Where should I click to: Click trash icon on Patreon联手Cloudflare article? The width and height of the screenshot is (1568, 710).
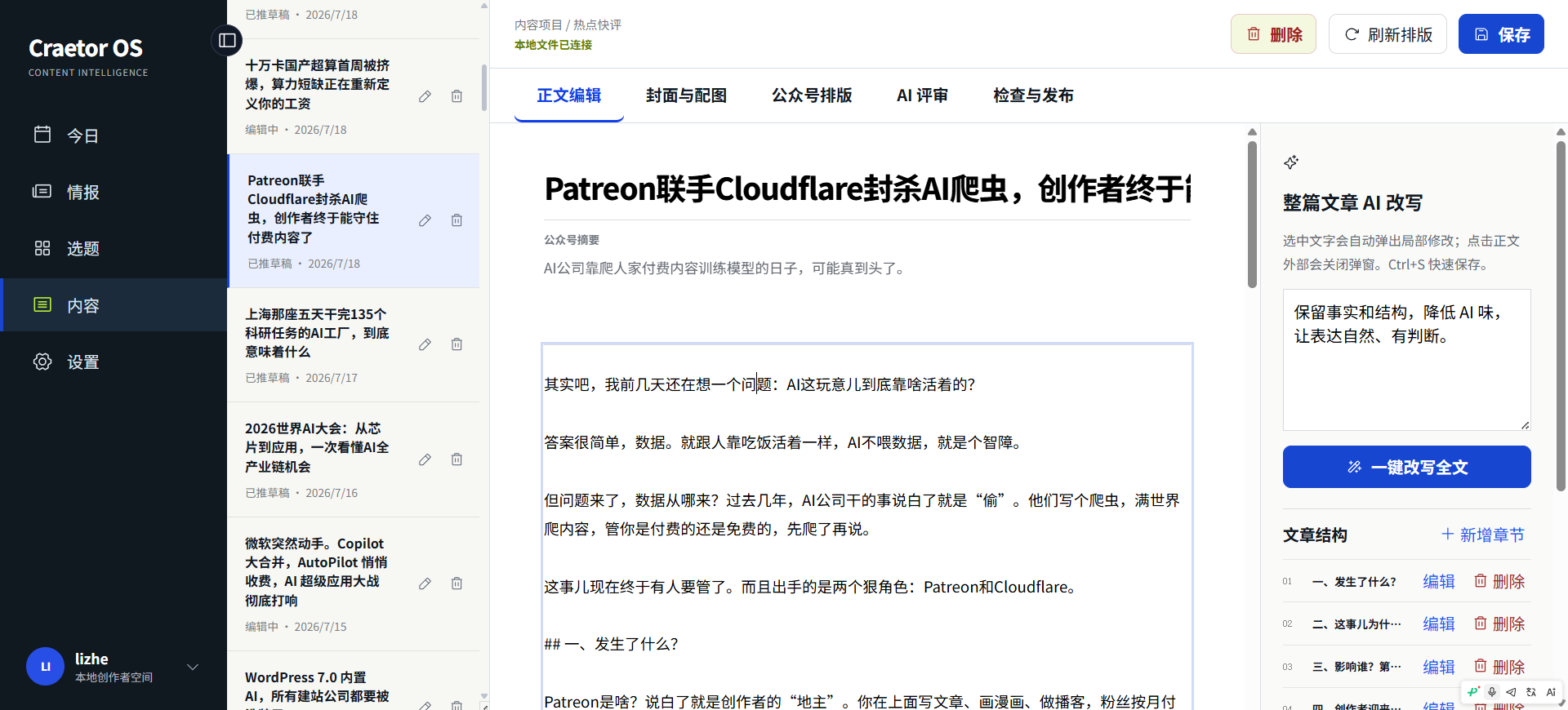click(x=457, y=220)
